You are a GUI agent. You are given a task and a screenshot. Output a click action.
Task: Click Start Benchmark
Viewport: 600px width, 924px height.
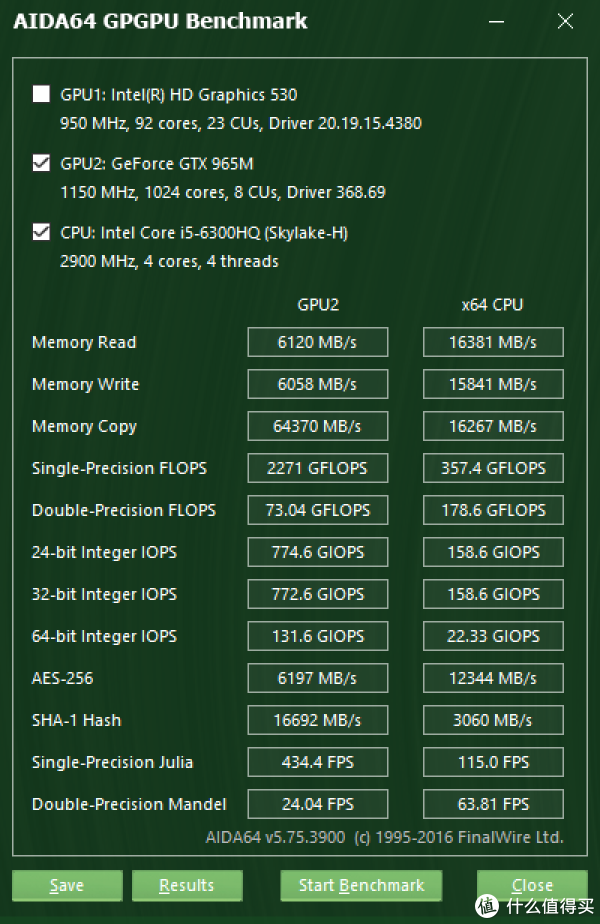361,885
